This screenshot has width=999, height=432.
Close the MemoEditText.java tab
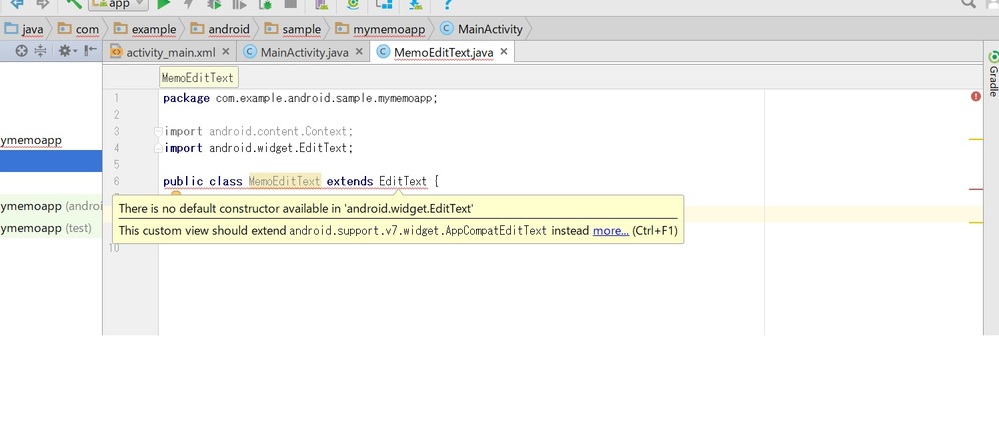504,52
